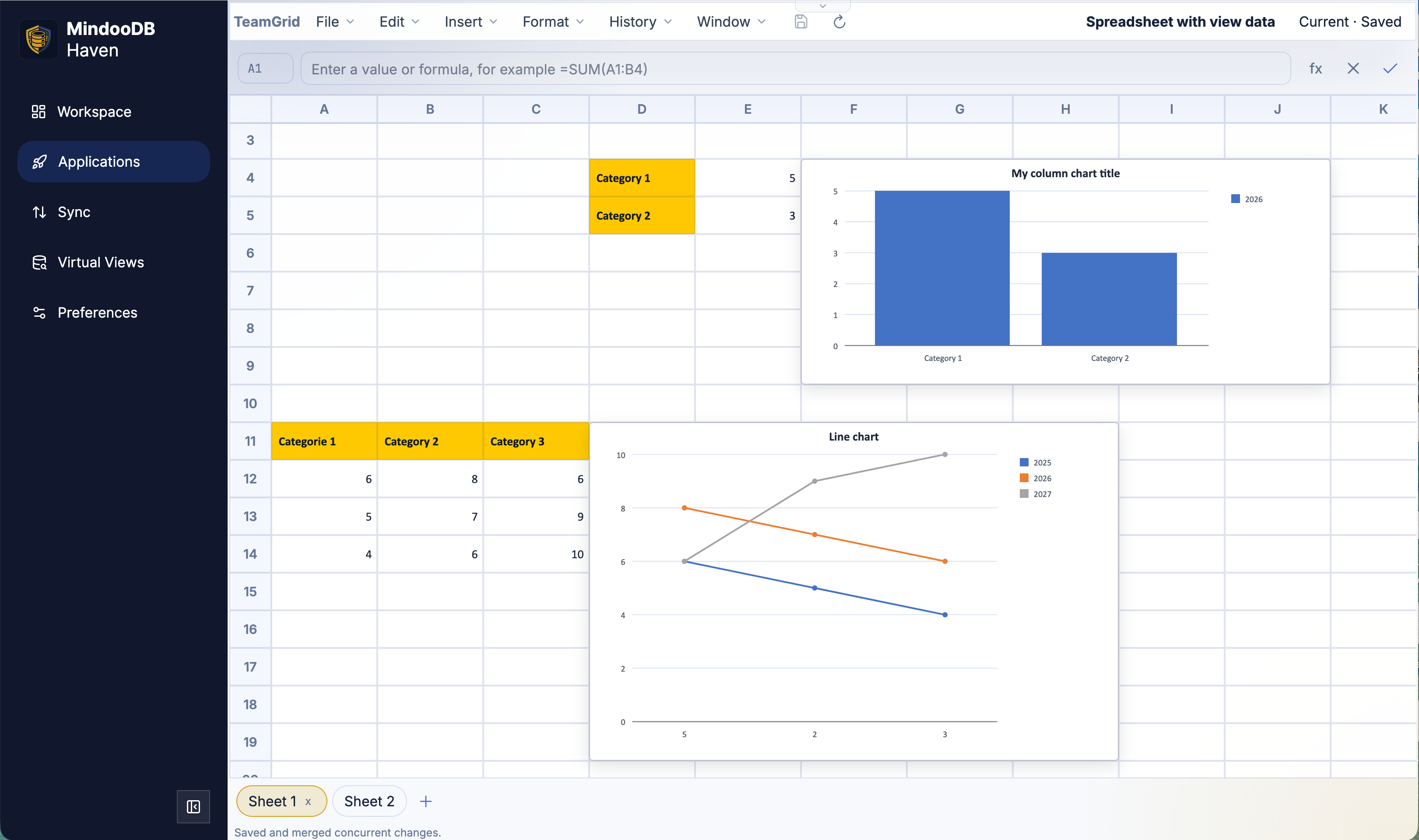
Task: Click the Category 2 bar in chart
Action: (x=1109, y=299)
